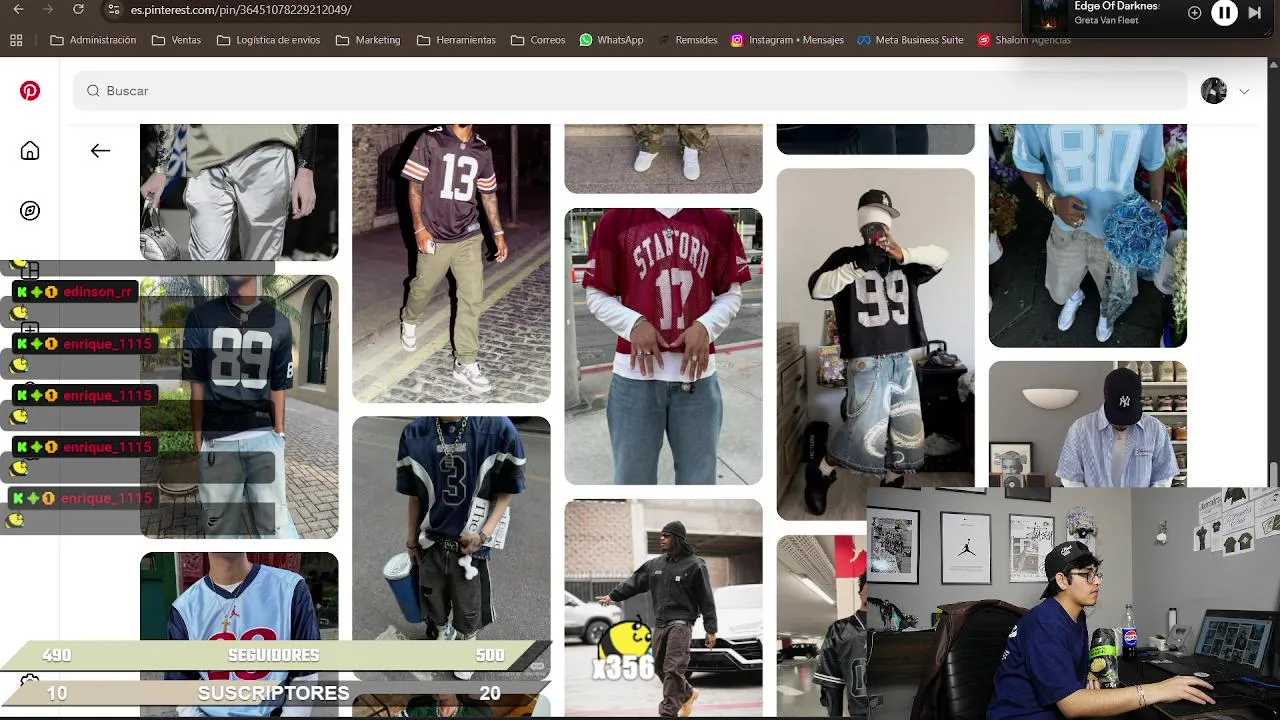Open the Instagram • Mensajes bookmark

coord(787,40)
